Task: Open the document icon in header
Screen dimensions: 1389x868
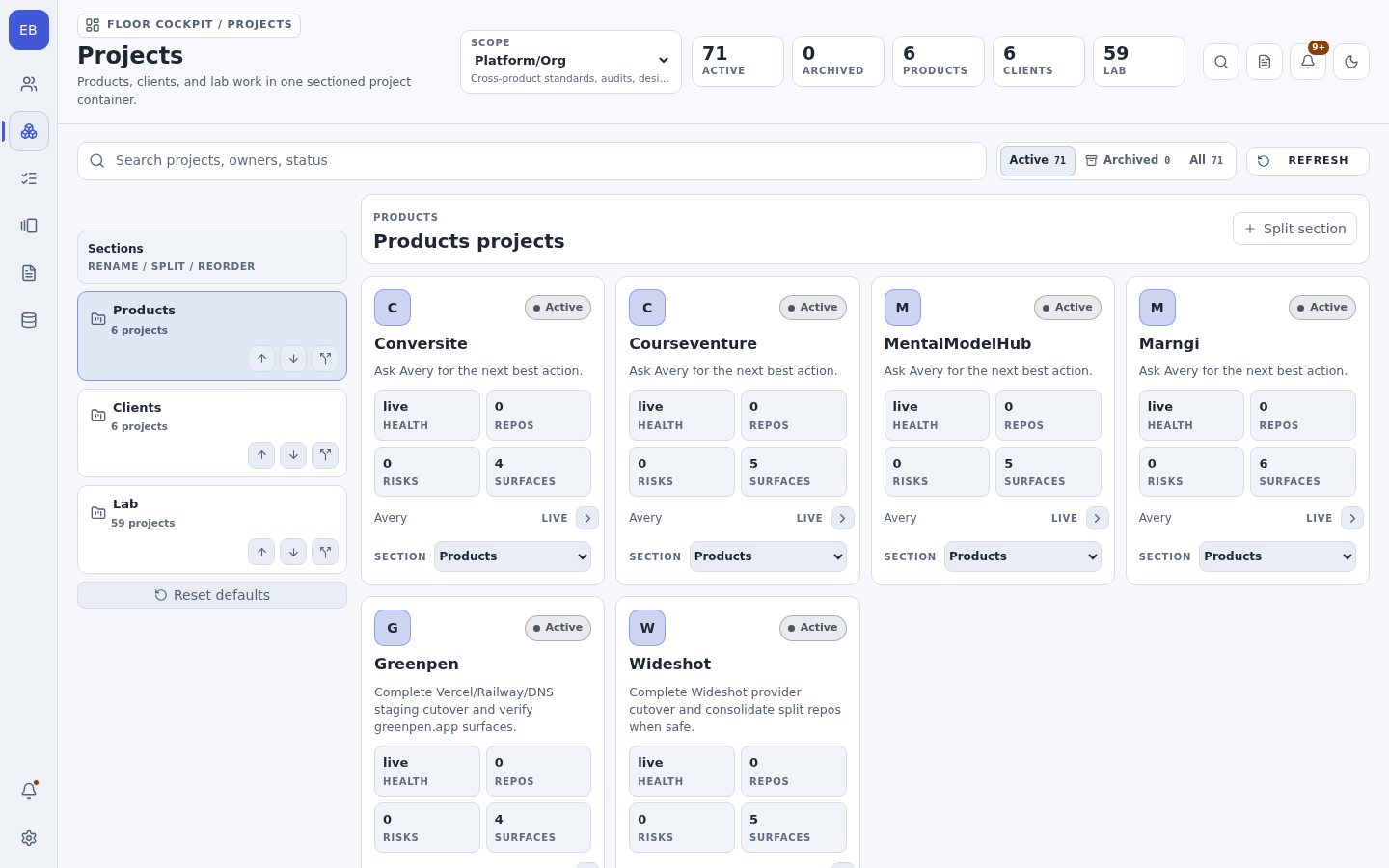Action: tap(1264, 62)
